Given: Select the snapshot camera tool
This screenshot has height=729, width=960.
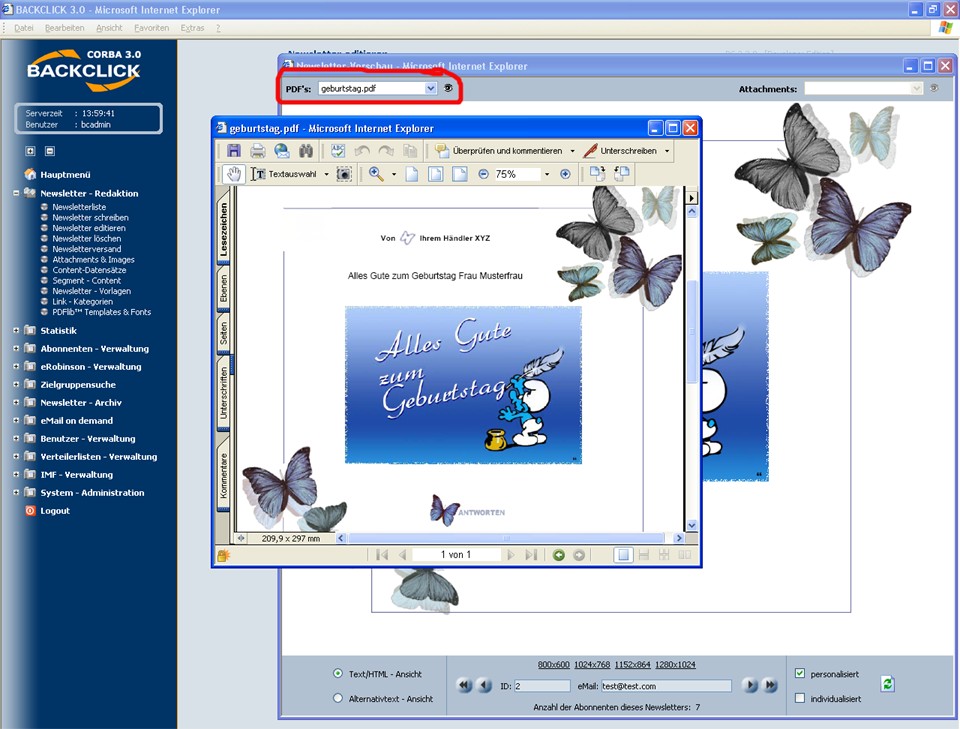Looking at the screenshot, I should pos(344,174).
